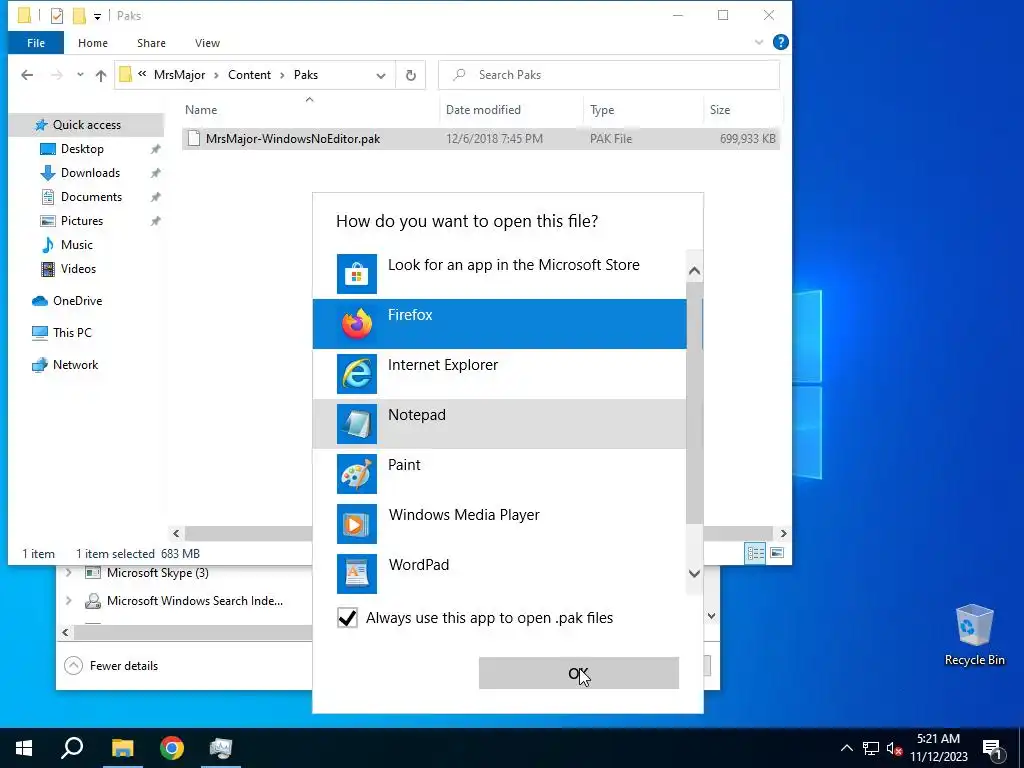Select MrsMajor-WindowsNoEditor.pak file

click(x=481, y=138)
